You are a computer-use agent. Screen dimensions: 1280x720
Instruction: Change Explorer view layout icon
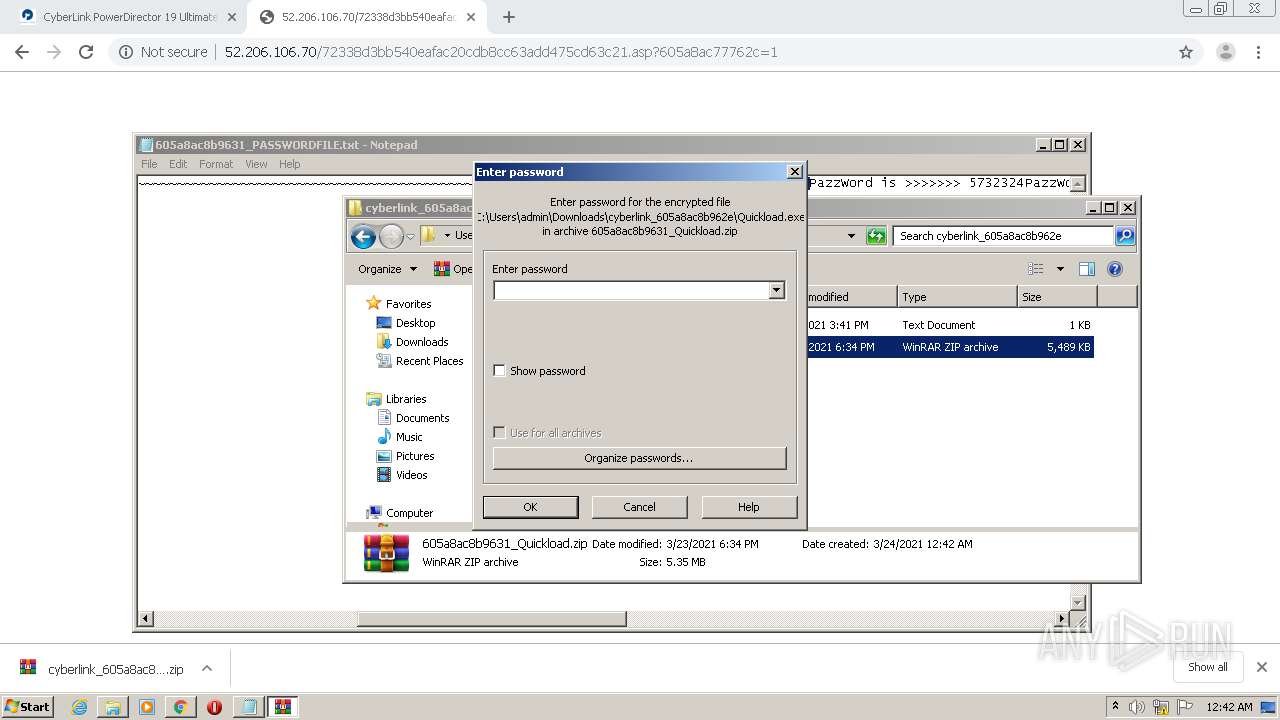pos(1036,269)
